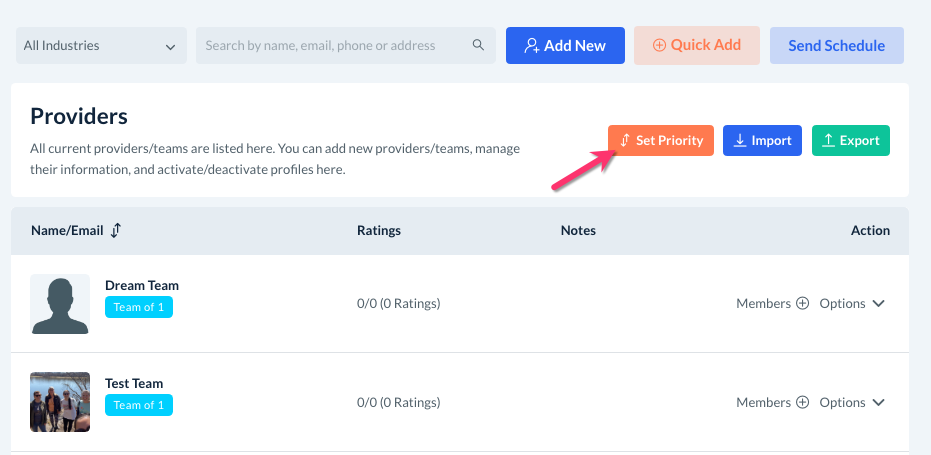Open Test Team profile photo
The image size is (931, 455).
coord(60,402)
